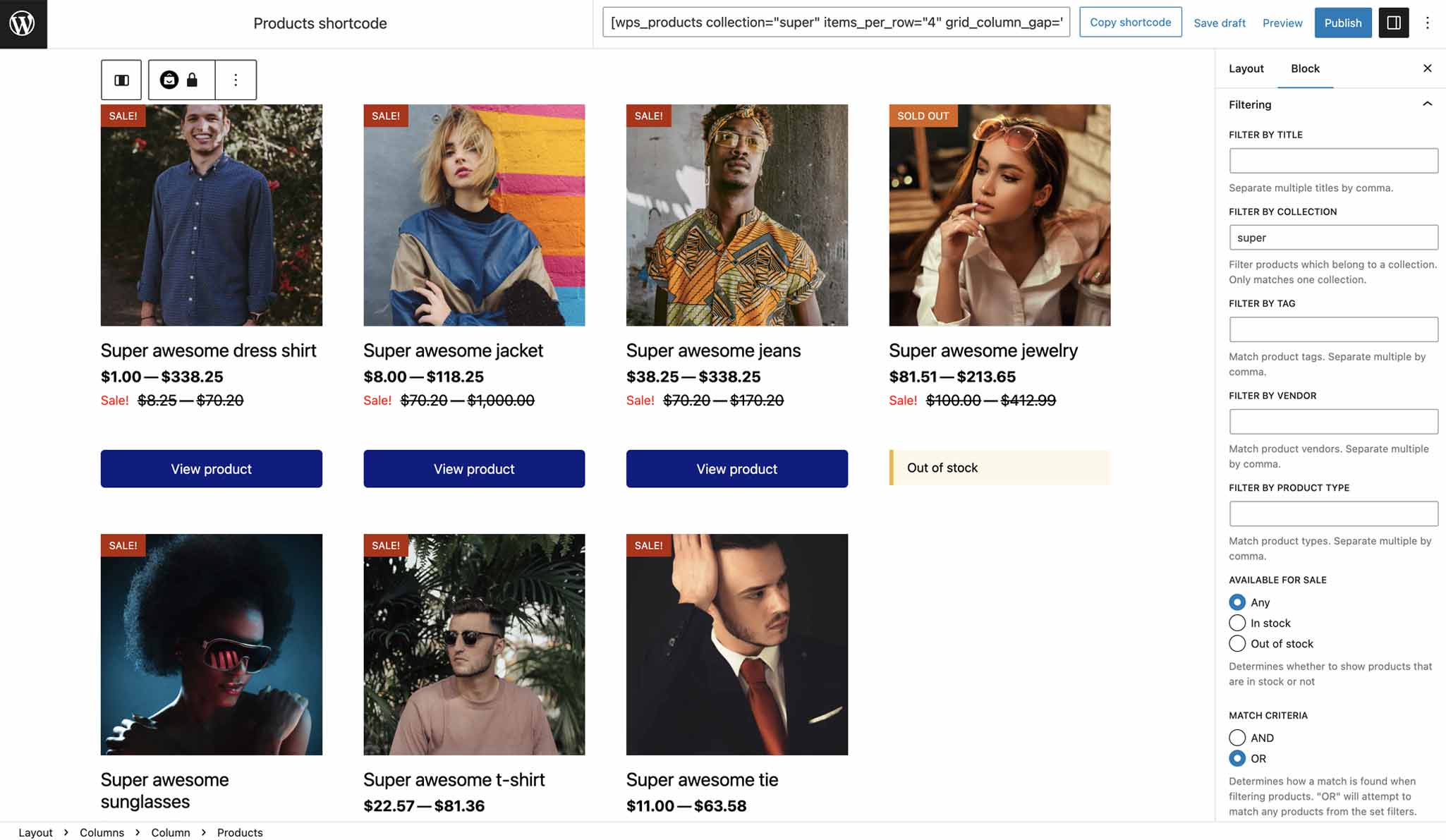Click Save draft button
The width and height of the screenshot is (1446, 840).
(x=1219, y=22)
